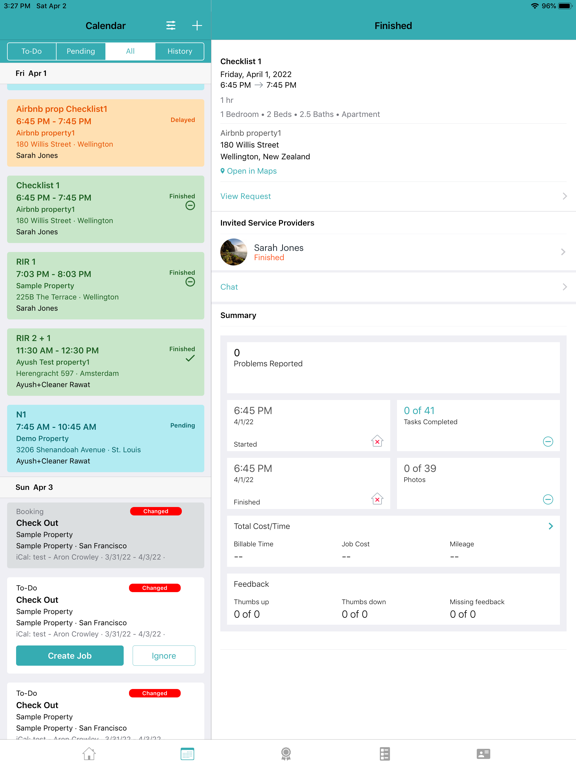This screenshot has width=576, height=768.
Task: Click the Feedback Thumbs up value
Action: point(247,614)
